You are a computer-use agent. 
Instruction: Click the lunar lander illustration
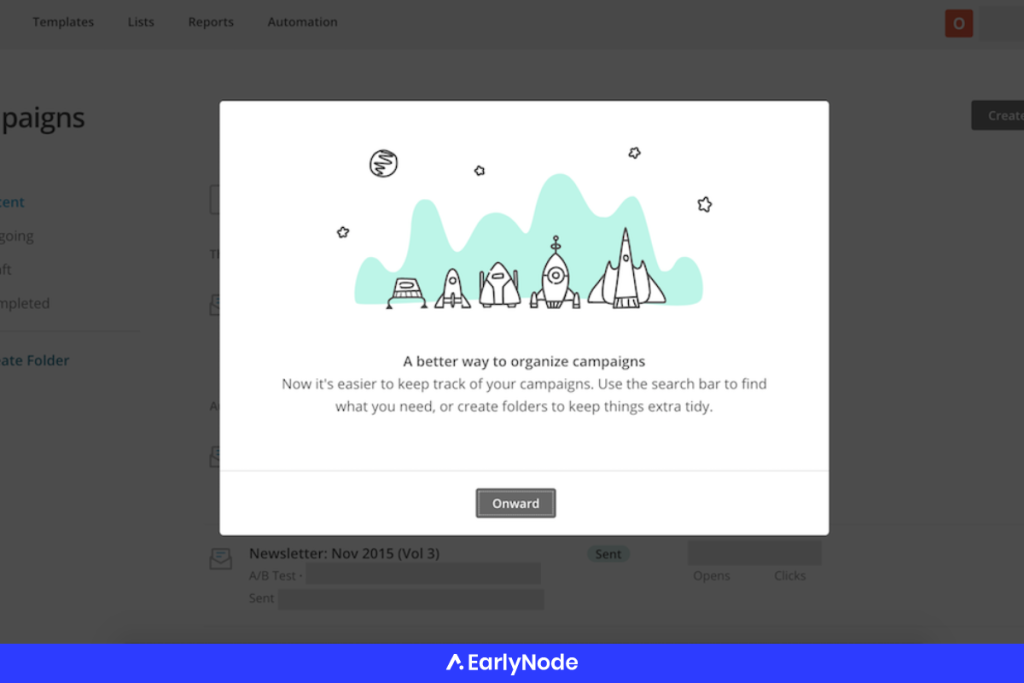pos(407,293)
